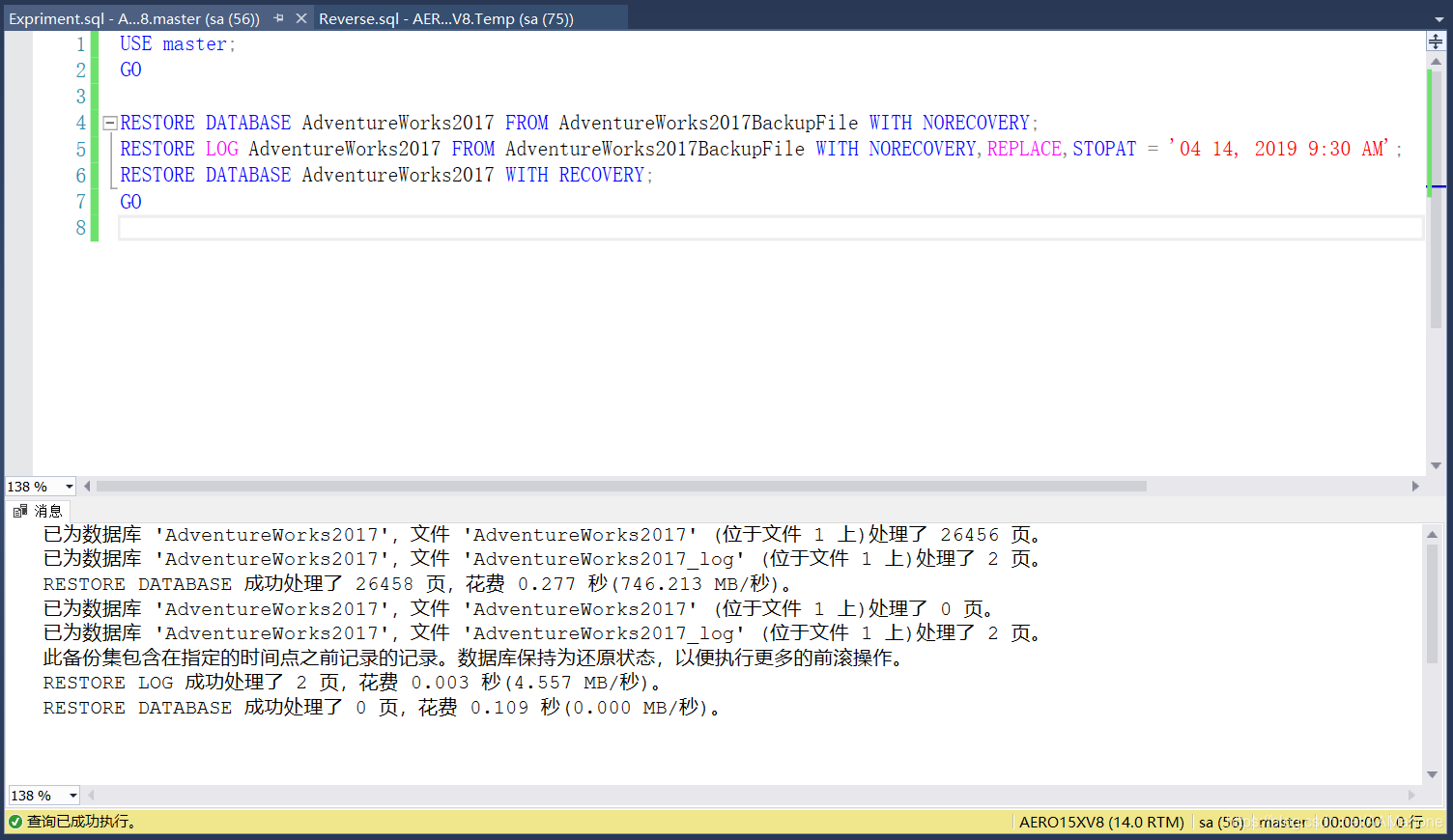The width and height of the screenshot is (1453, 840).
Task: Click the message mentioning 26456 页
Action: point(542,535)
